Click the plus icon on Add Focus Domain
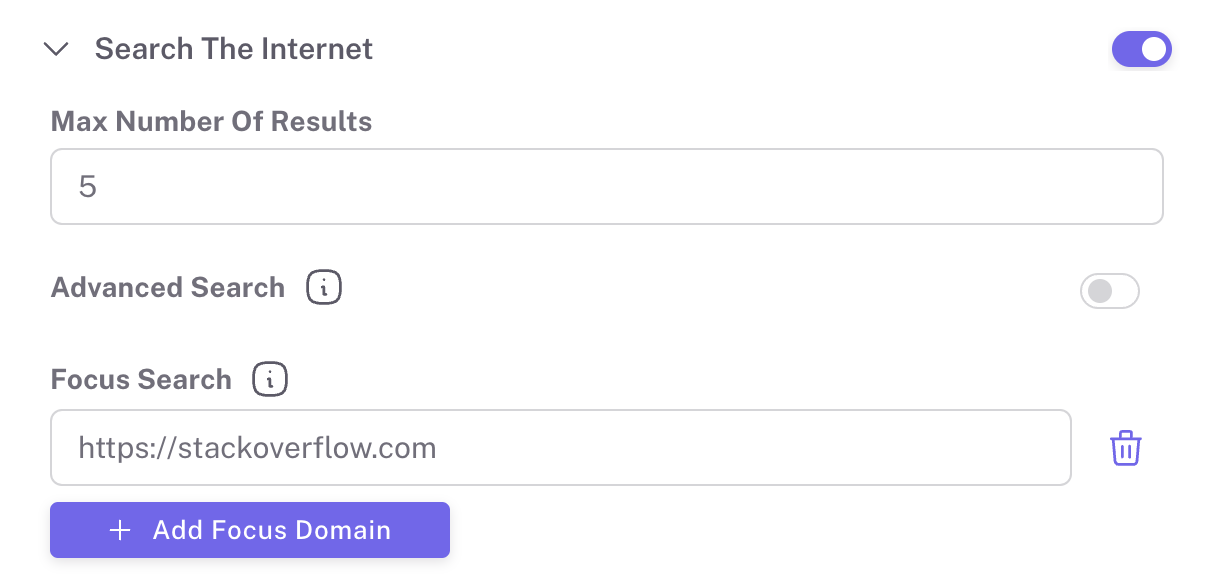The width and height of the screenshot is (1214, 574). (x=120, y=530)
